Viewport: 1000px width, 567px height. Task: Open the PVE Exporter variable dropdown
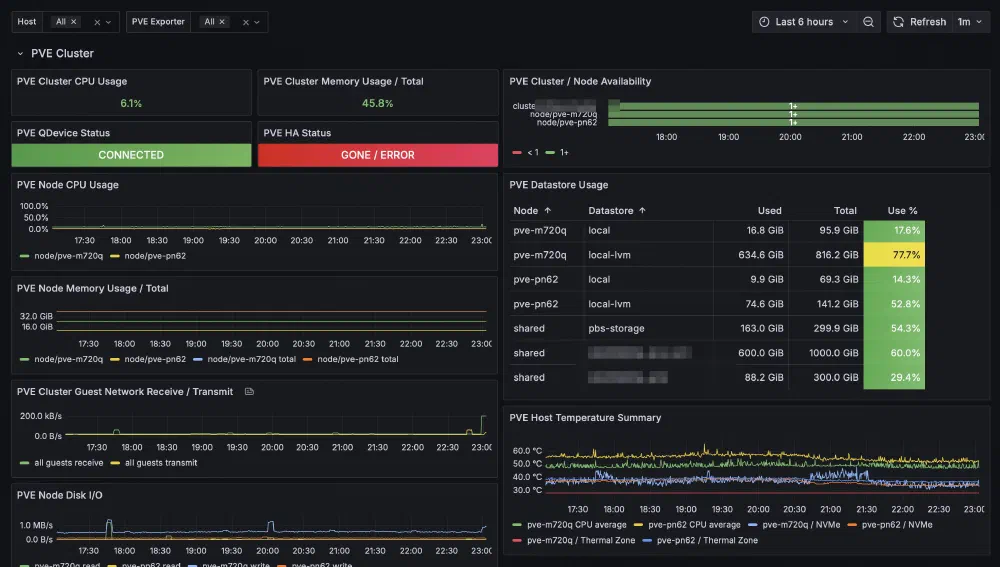[257, 22]
